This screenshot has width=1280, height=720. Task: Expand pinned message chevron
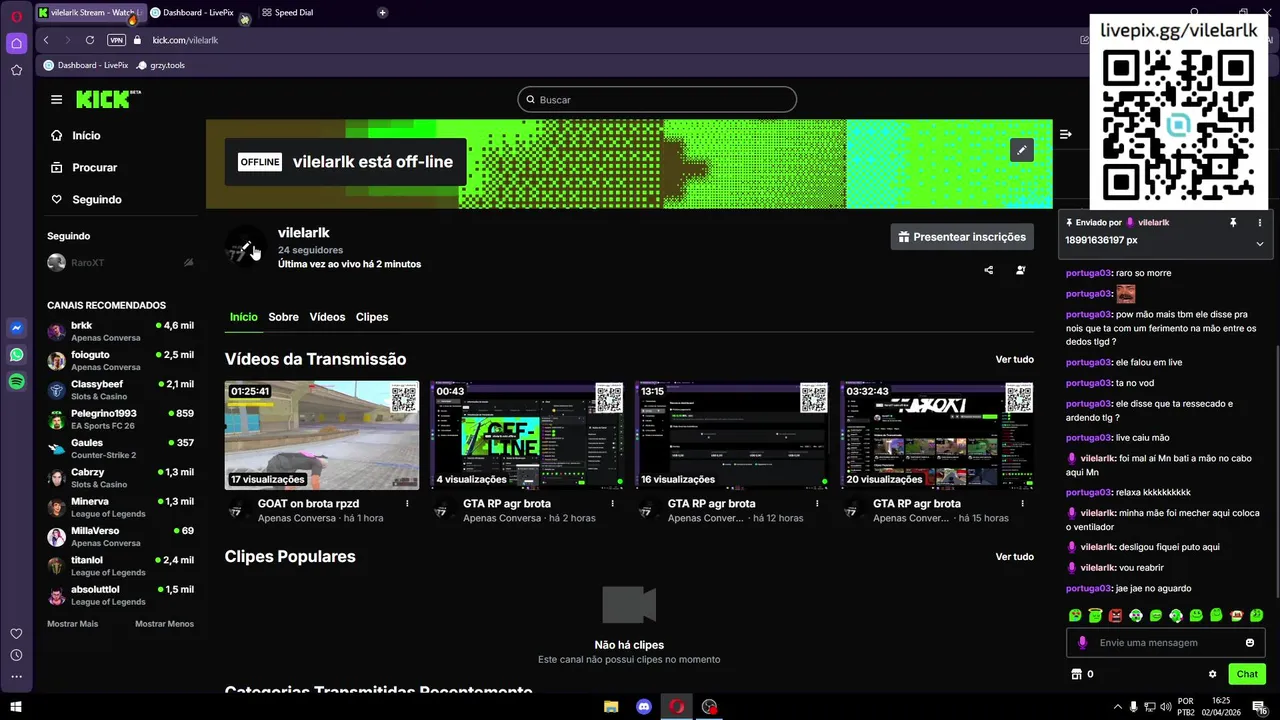(1260, 243)
